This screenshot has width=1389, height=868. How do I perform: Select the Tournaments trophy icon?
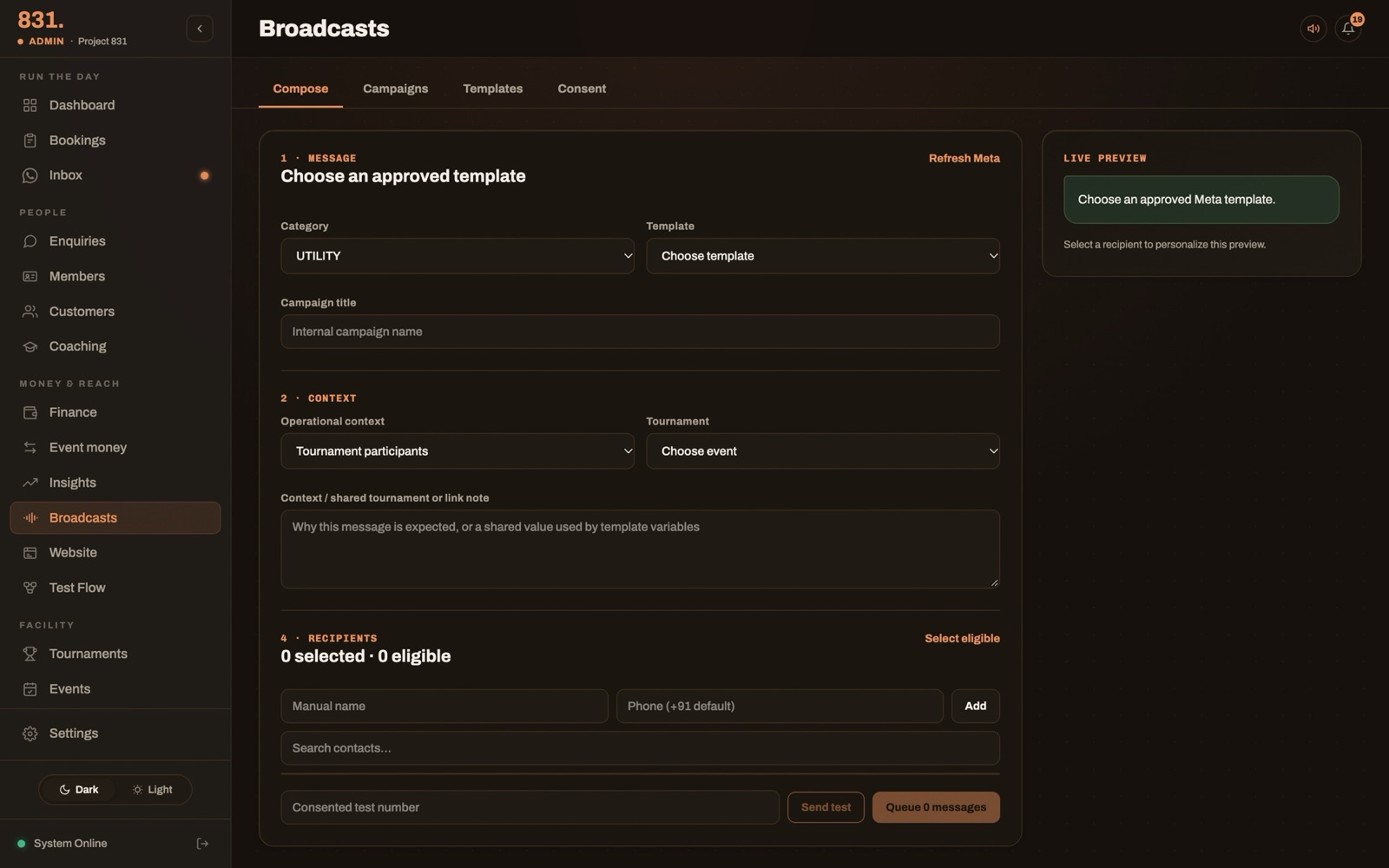pos(30,654)
